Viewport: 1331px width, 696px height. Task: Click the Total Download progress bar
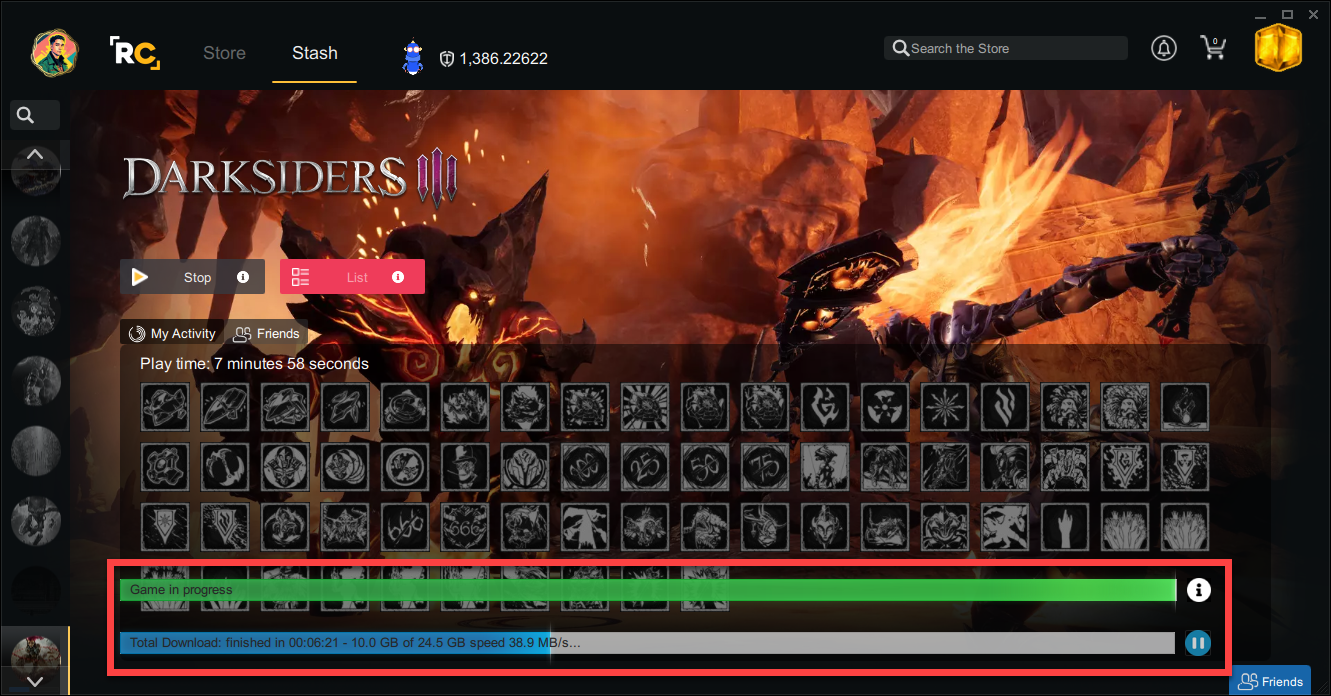click(x=647, y=643)
